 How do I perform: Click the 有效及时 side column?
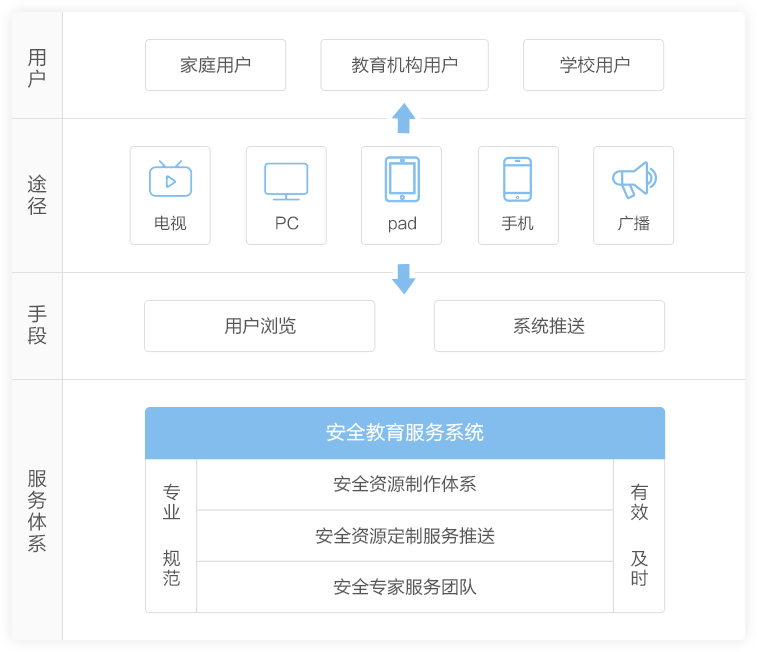(x=639, y=536)
